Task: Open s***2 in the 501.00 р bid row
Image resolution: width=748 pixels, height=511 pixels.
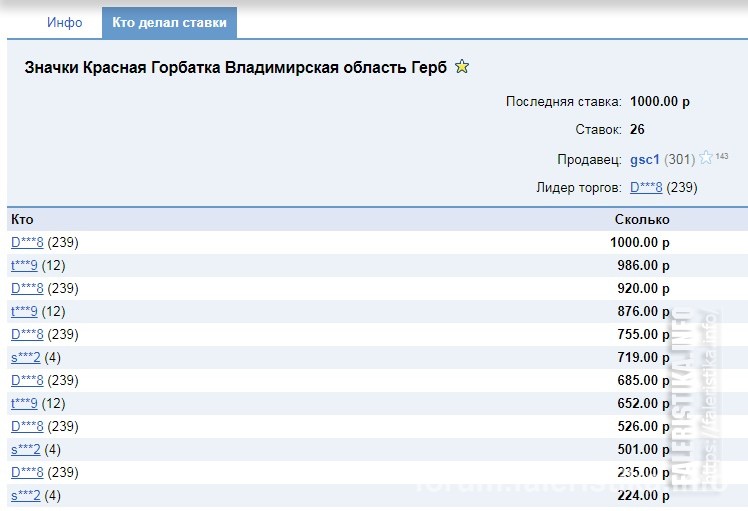Action: coord(26,449)
